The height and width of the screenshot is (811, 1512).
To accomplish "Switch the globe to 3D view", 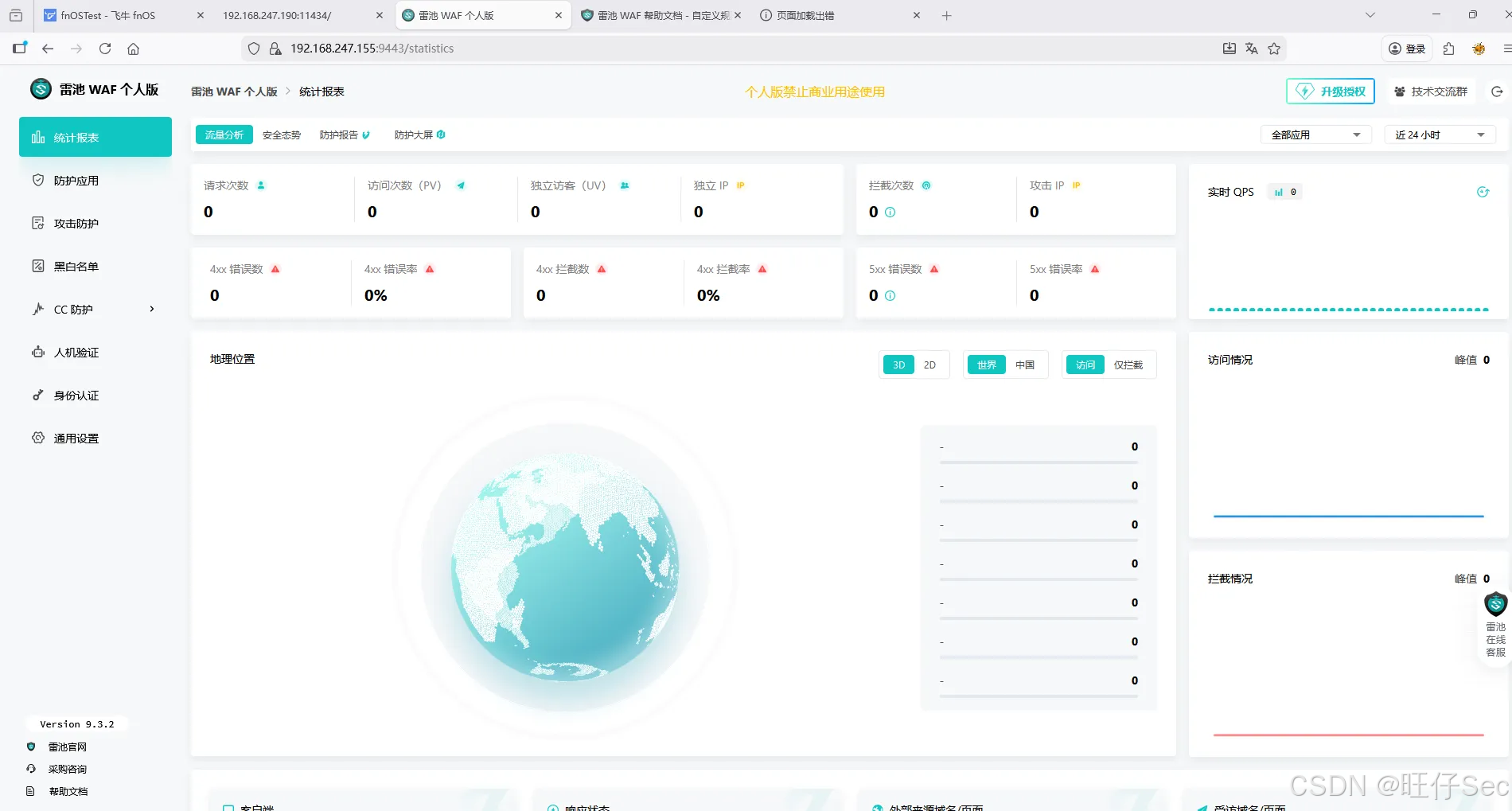I will point(898,365).
